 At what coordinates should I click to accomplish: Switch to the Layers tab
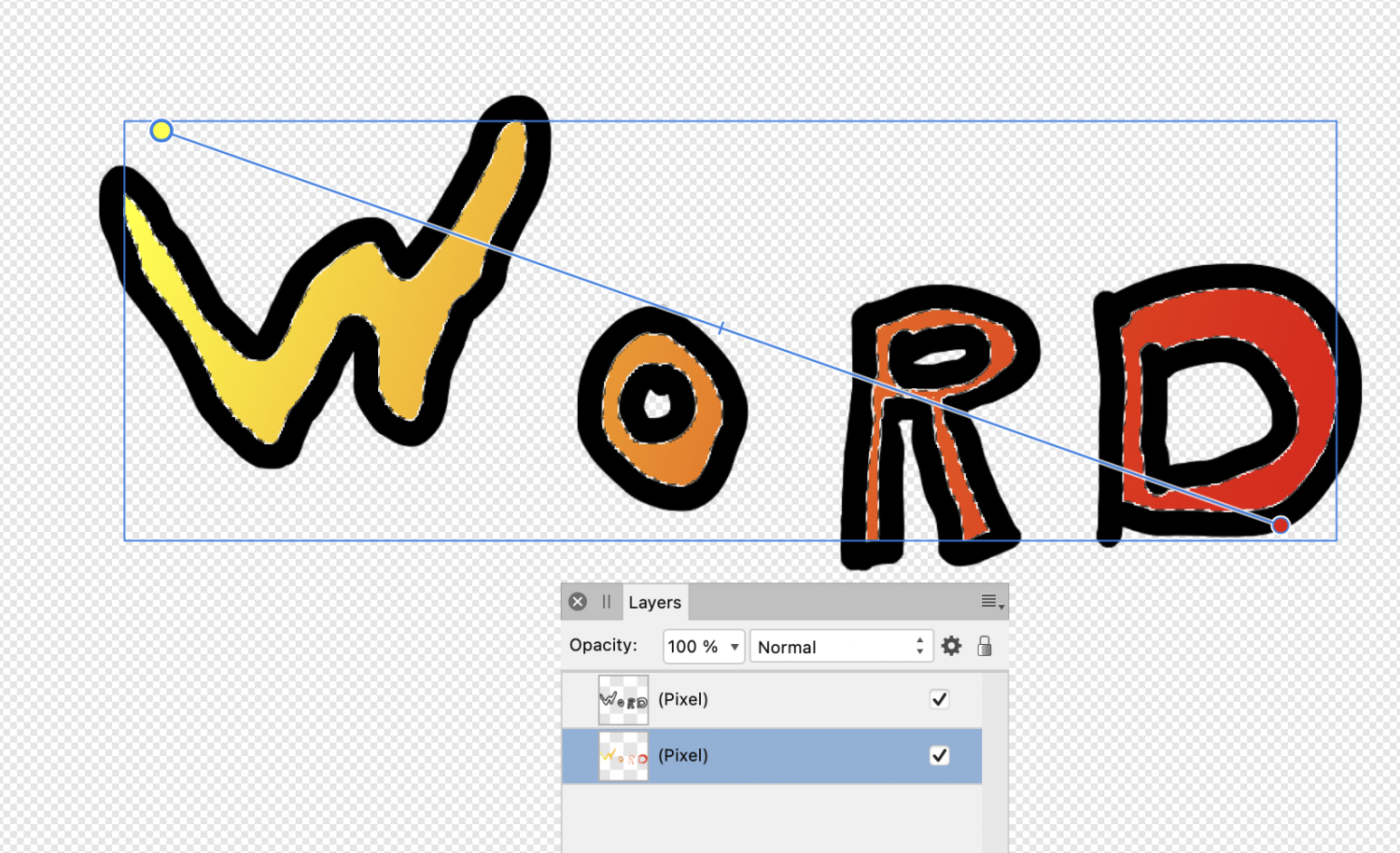pos(654,602)
